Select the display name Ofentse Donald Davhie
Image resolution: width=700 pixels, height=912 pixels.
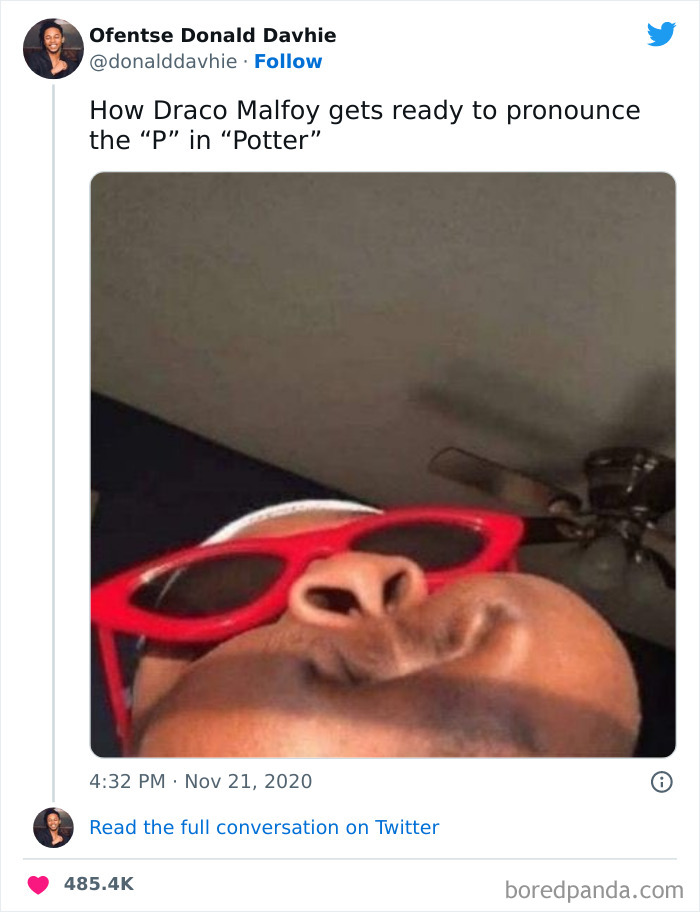(x=212, y=34)
